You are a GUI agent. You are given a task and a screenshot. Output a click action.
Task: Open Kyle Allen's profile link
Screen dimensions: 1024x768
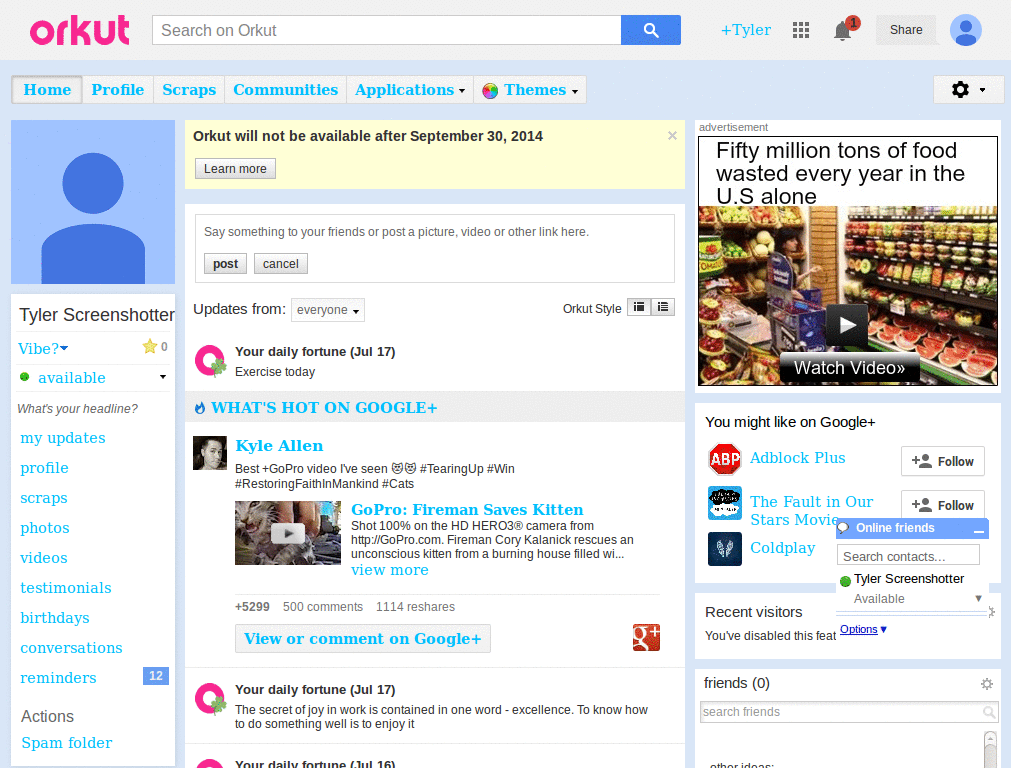(x=279, y=446)
